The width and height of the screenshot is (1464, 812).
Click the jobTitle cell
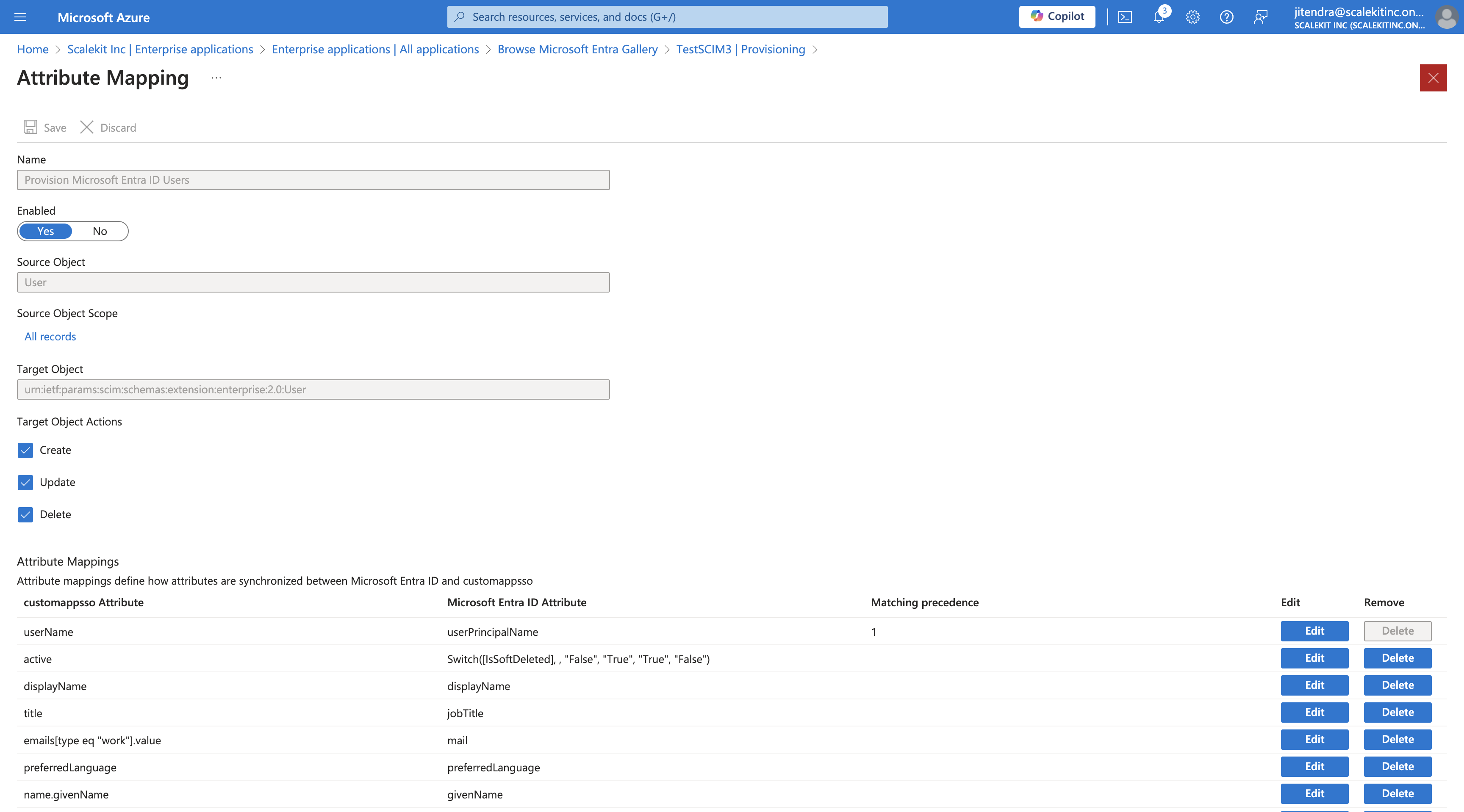click(x=466, y=713)
